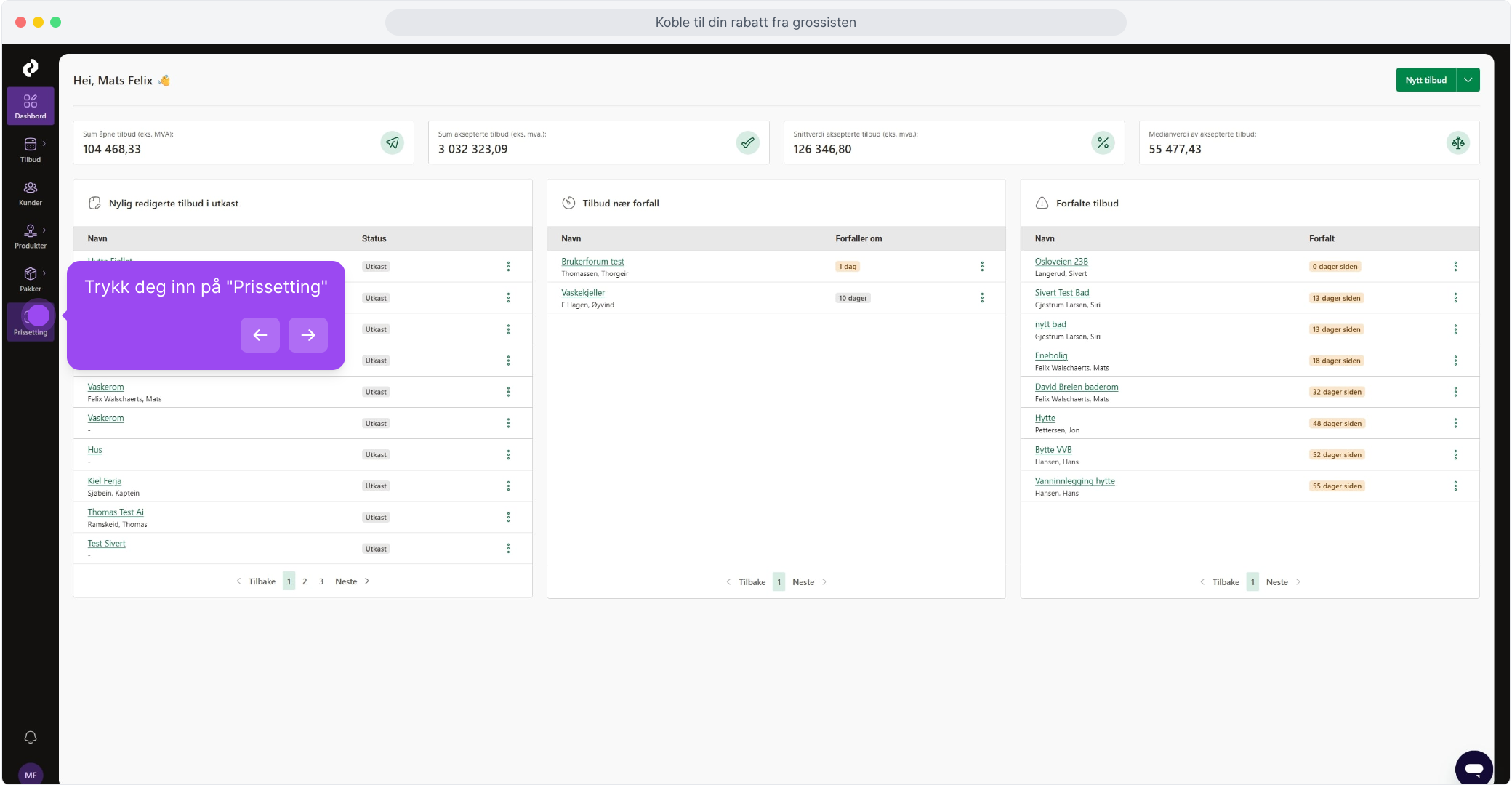This screenshot has height=785, width=1512.
Task: Go to page 2 of draft offers
Action: point(305,581)
